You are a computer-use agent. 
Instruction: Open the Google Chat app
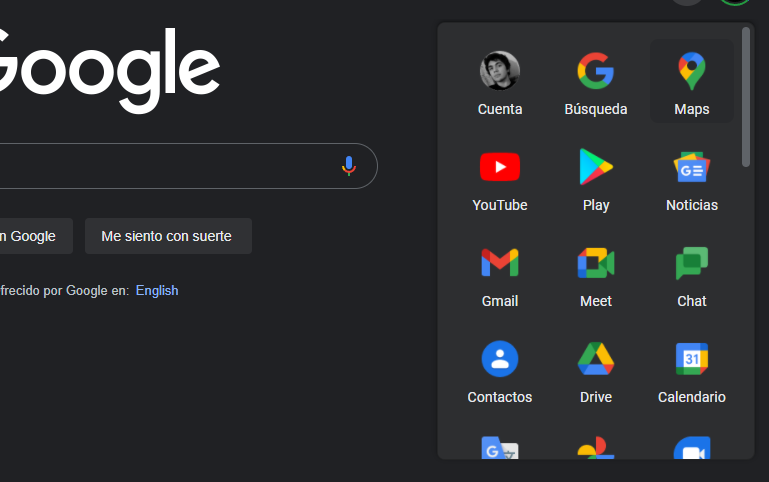click(x=692, y=274)
